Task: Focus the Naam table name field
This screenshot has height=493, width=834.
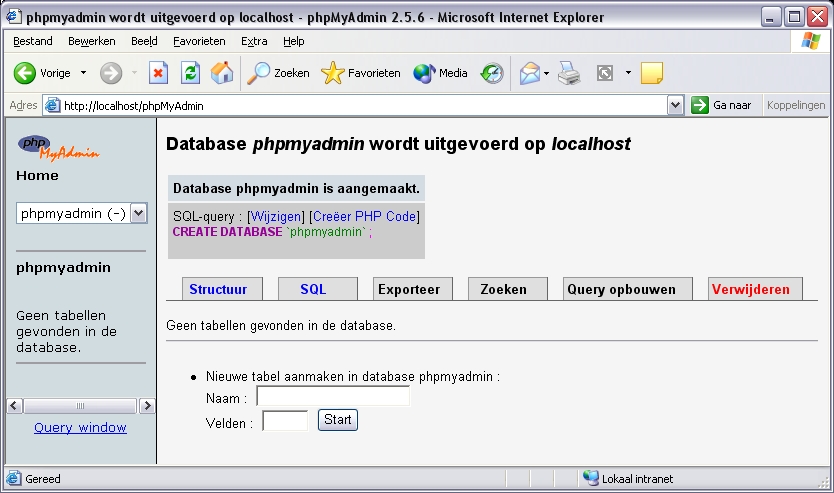Action: pyautogui.click(x=333, y=396)
